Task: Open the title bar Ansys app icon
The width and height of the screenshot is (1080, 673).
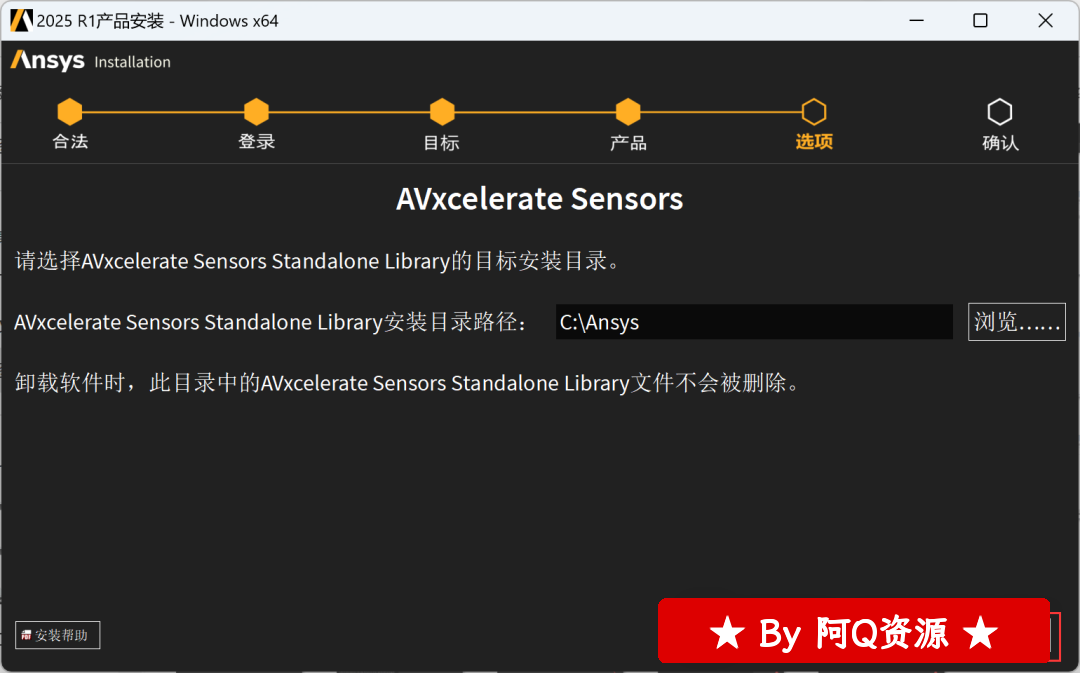Action: pos(21,21)
